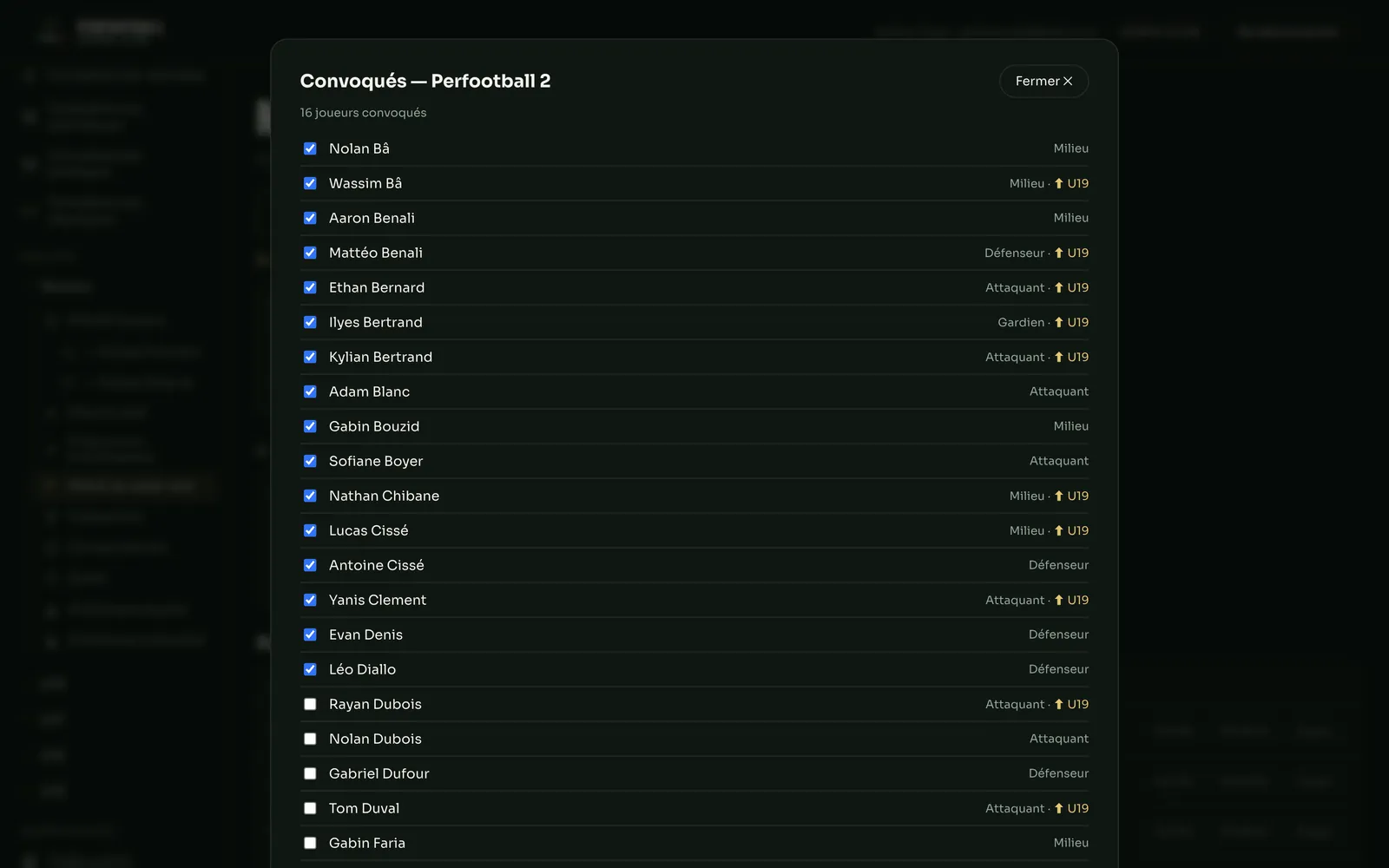Uncheck Léo Diallo's checkbox
1389x868 pixels.
[x=310, y=669]
